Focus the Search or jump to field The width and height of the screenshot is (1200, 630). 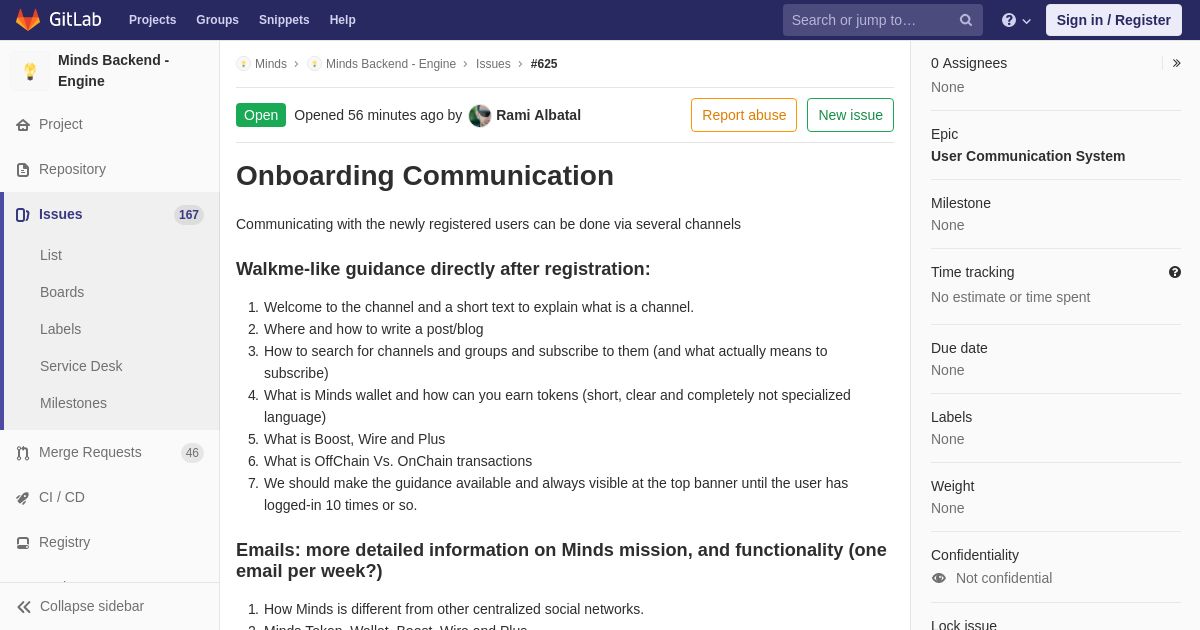pyautogui.click(x=883, y=20)
